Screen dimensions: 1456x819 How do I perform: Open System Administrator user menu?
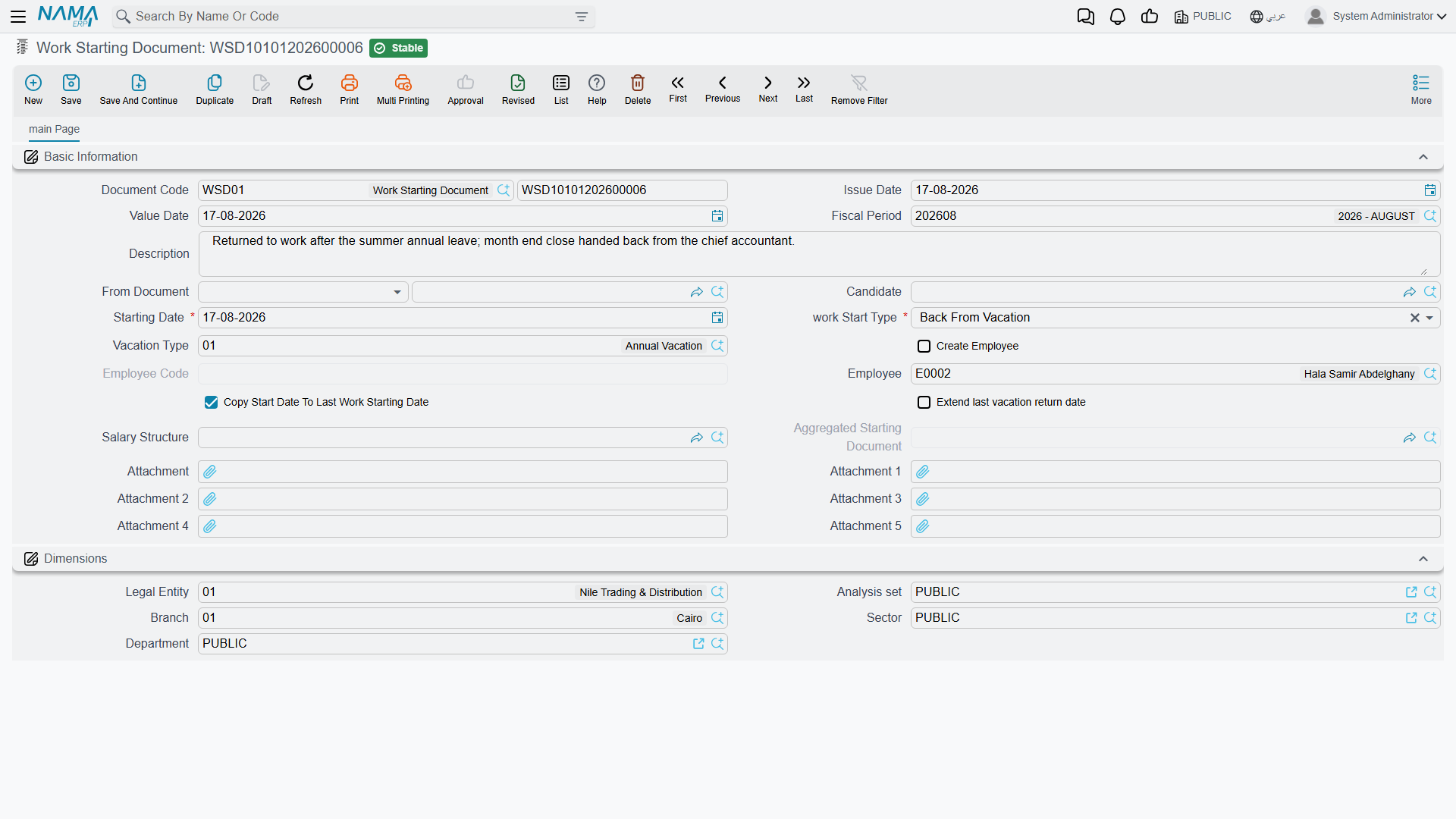[1376, 17]
